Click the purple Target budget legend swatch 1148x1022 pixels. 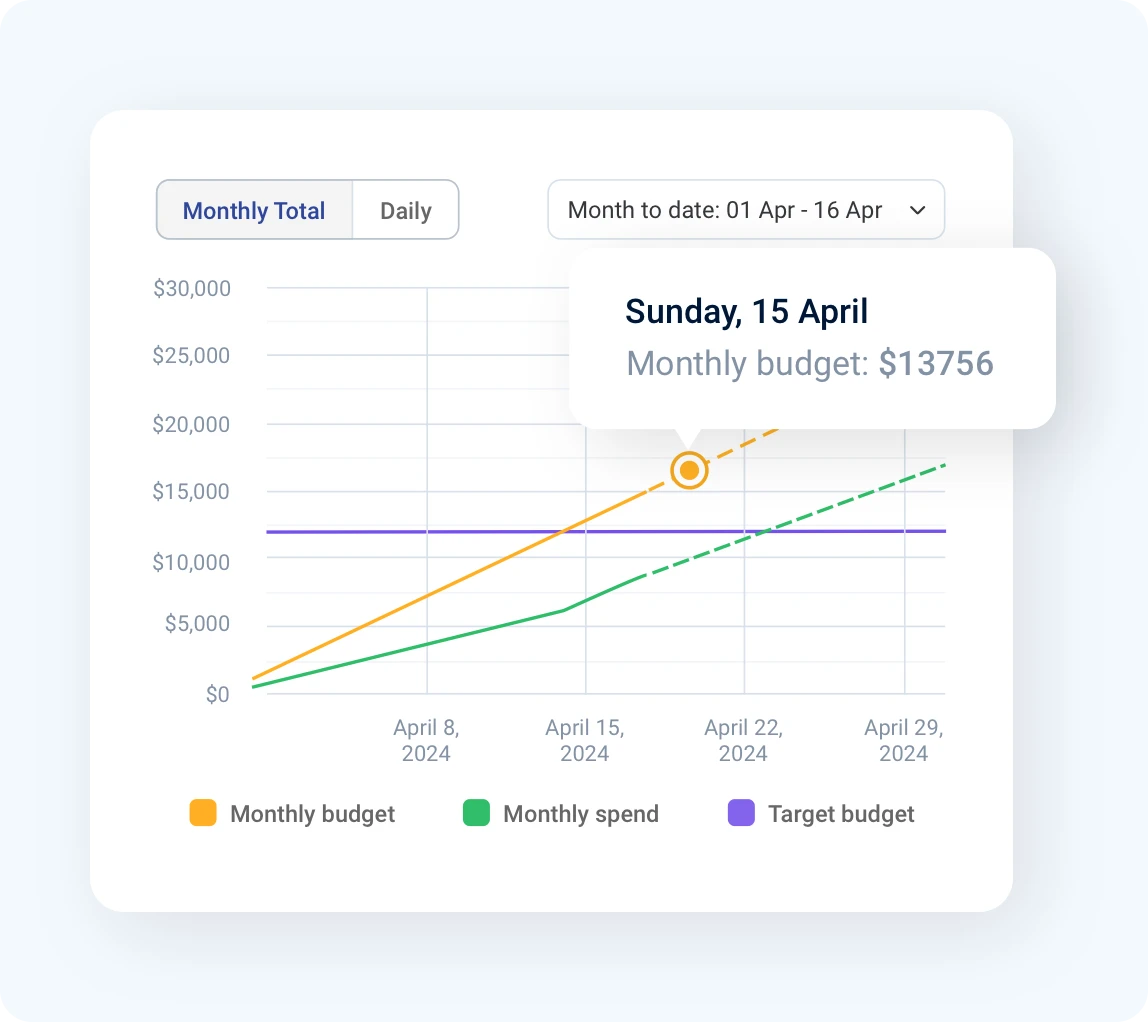[x=741, y=814]
